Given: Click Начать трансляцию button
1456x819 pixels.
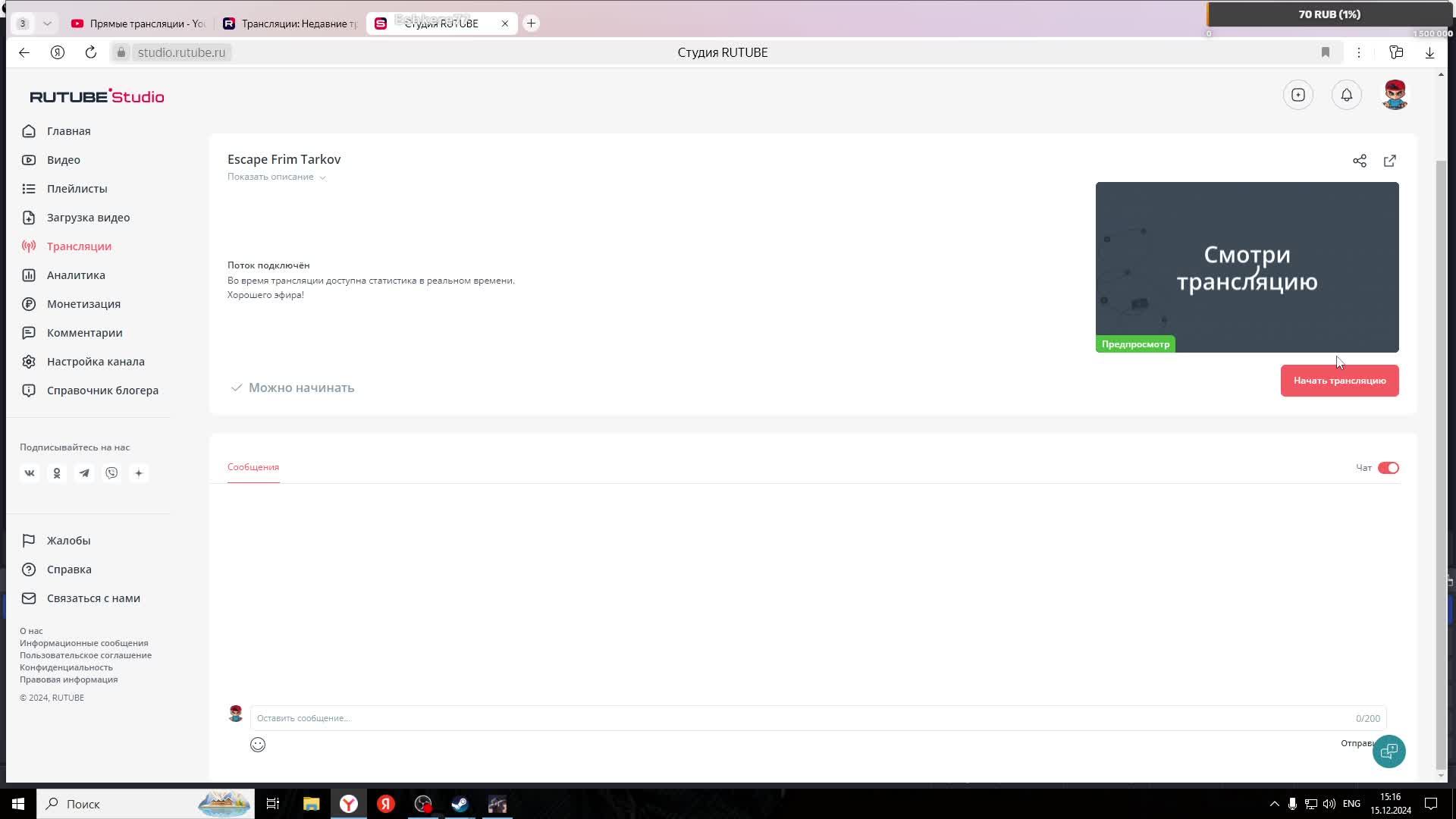Looking at the screenshot, I should [1339, 381].
